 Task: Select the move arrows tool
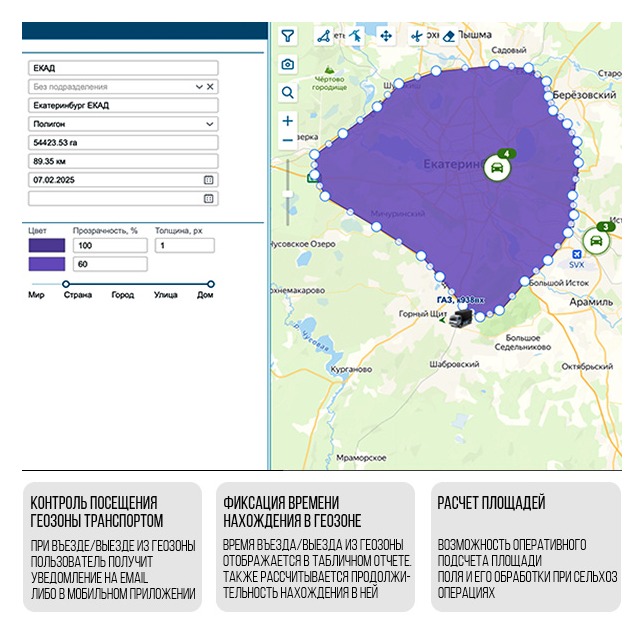[385, 36]
